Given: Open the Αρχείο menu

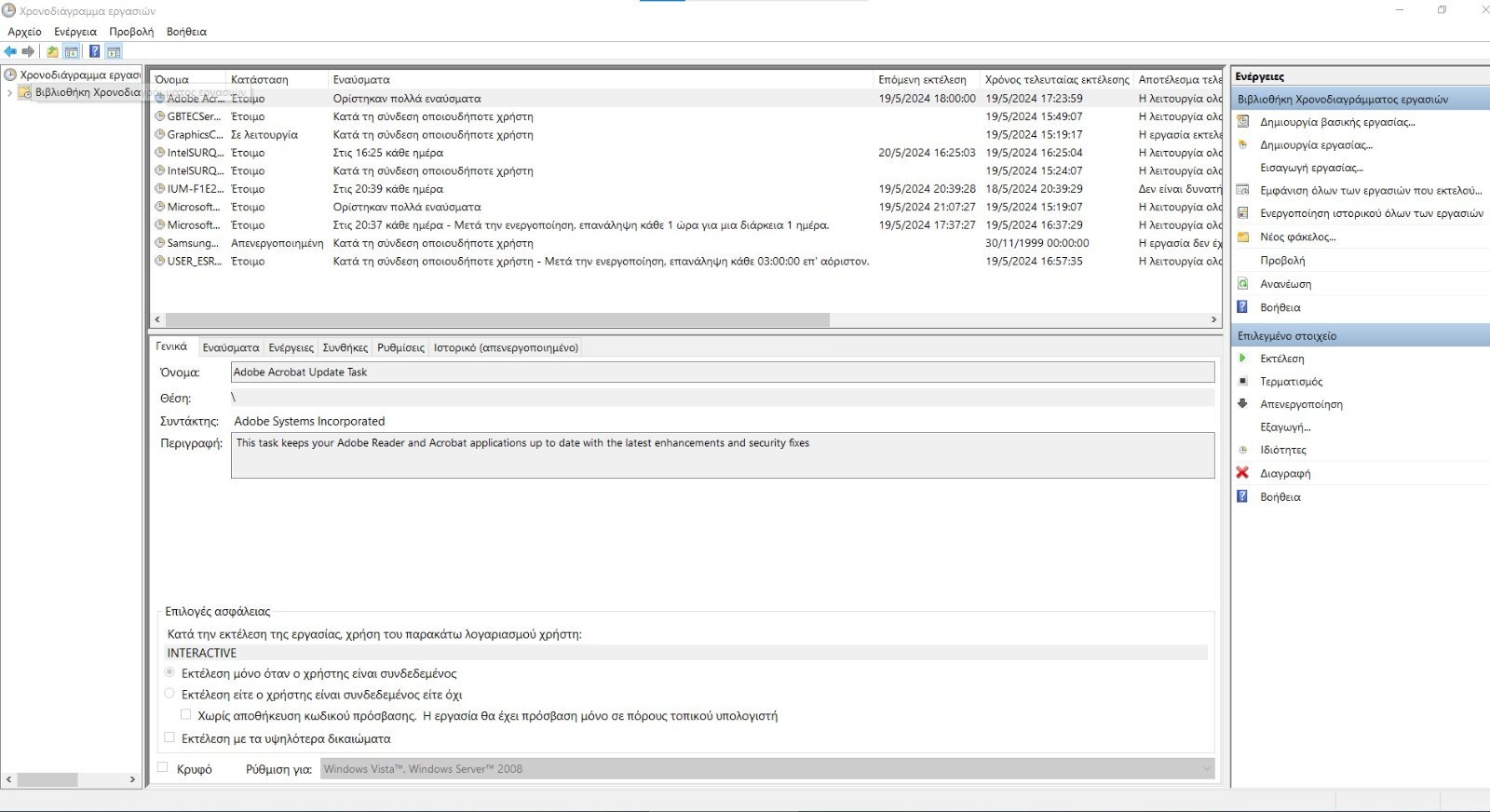Looking at the screenshot, I should (x=24, y=32).
